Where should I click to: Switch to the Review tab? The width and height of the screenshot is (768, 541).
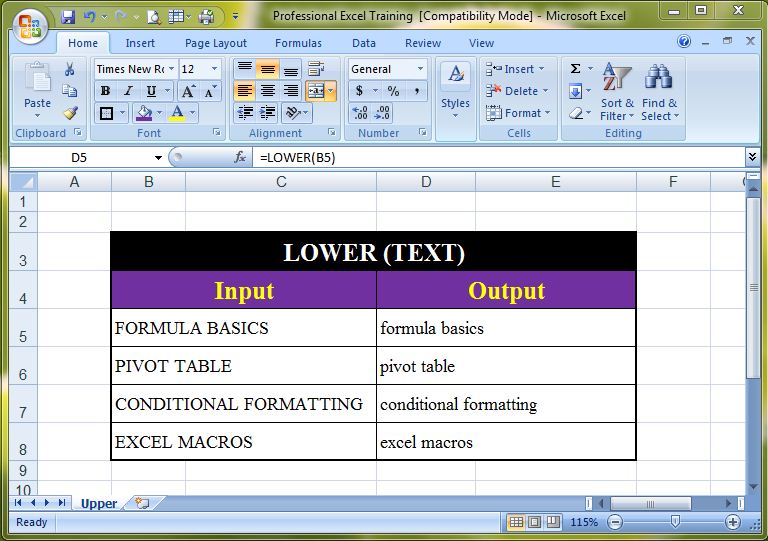[x=423, y=43]
